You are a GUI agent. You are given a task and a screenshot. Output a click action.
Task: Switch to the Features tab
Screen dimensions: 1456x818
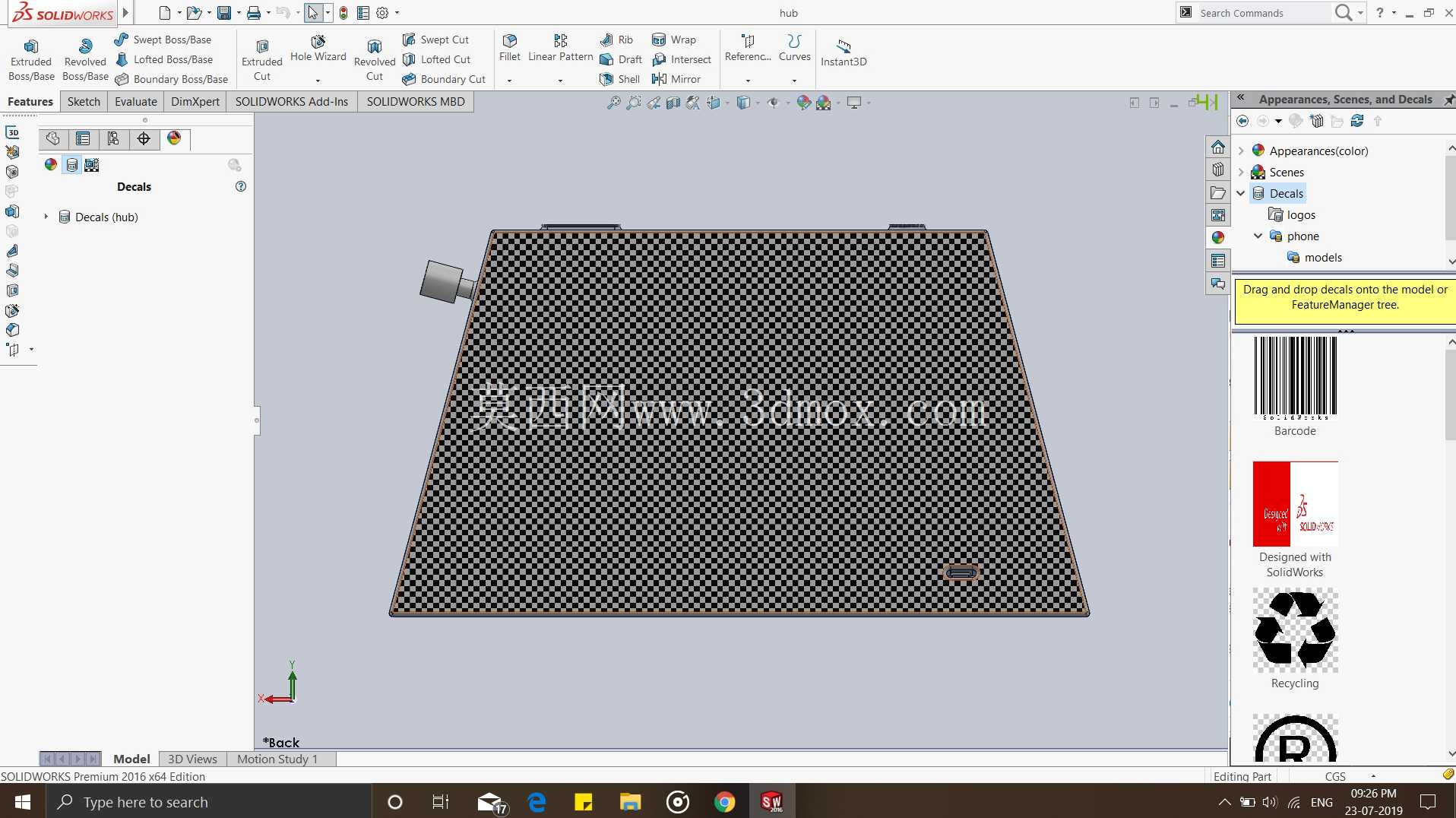click(30, 101)
